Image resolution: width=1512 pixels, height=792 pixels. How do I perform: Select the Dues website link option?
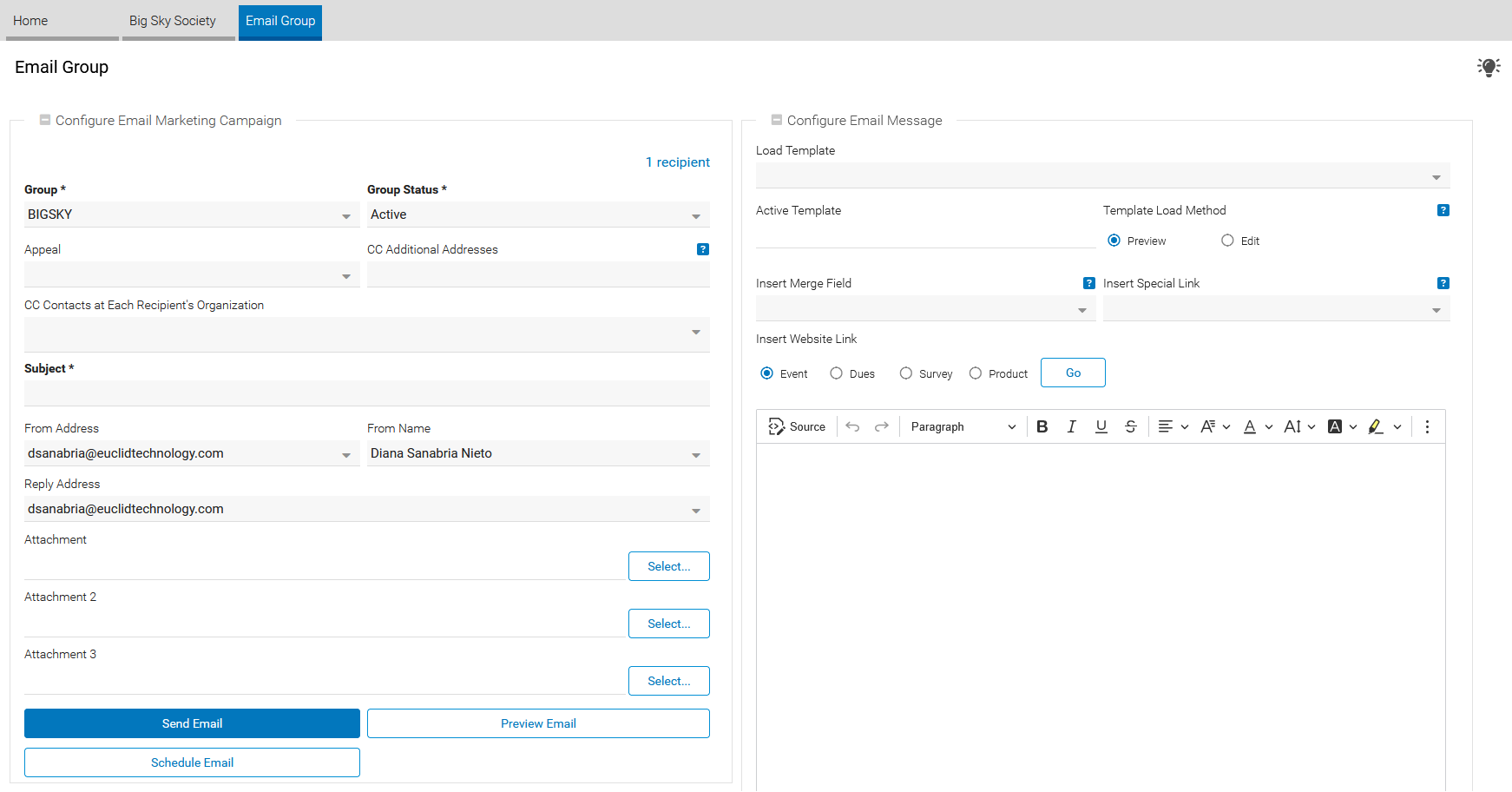(837, 373)
